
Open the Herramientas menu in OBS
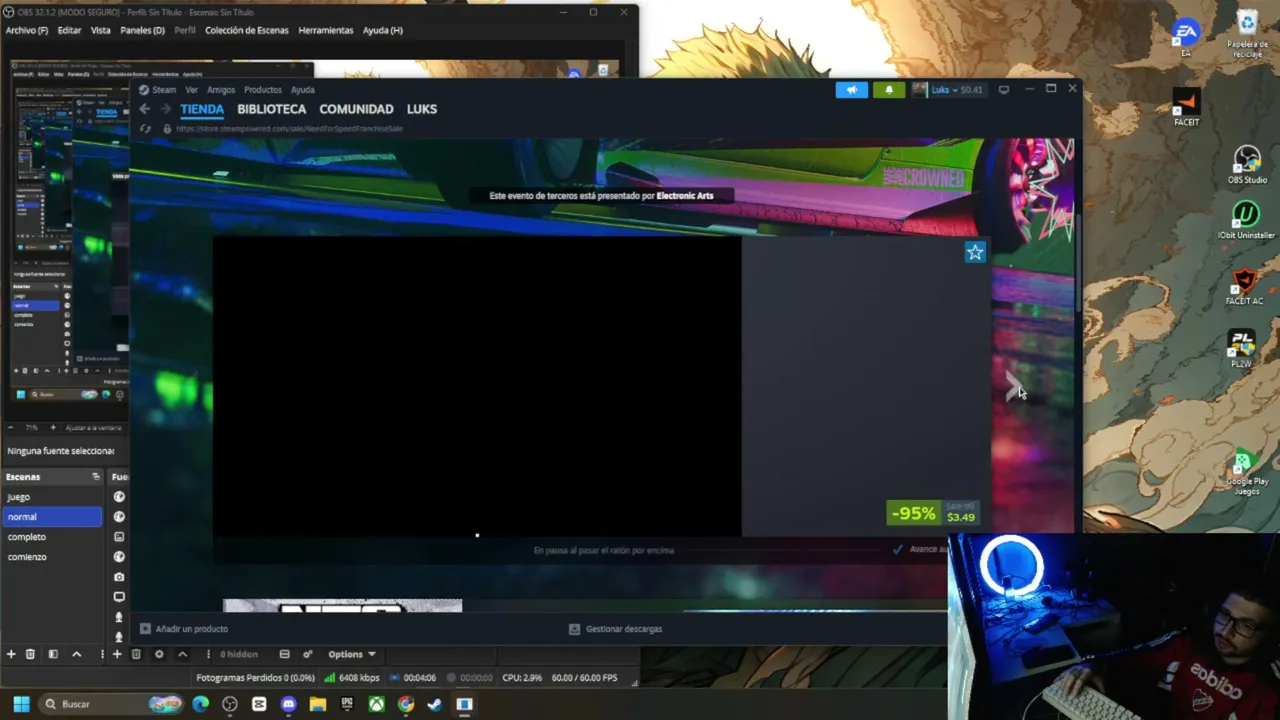[x=326, y=30]
